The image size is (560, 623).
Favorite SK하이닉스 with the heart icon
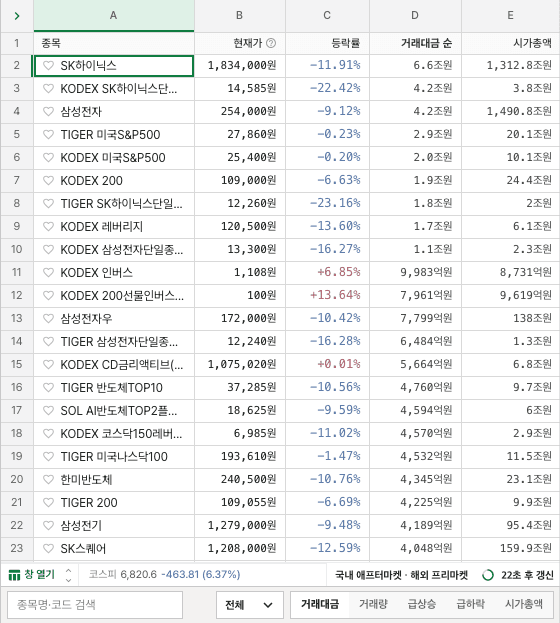click(48, 66)
